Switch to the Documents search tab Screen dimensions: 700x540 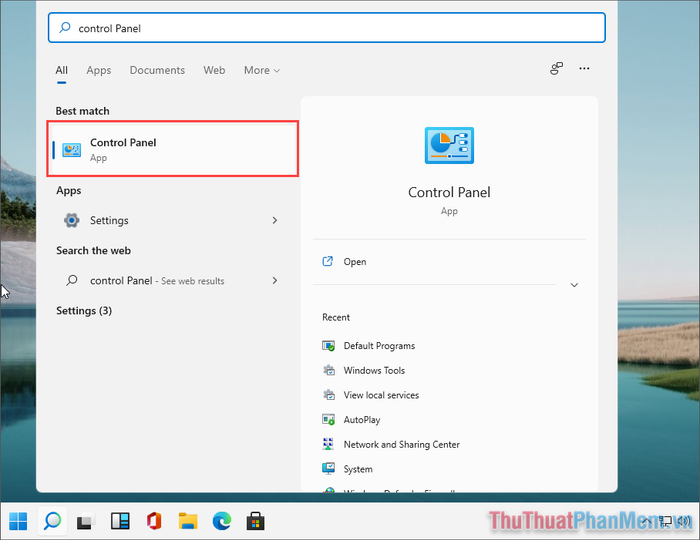click(157, 71)
